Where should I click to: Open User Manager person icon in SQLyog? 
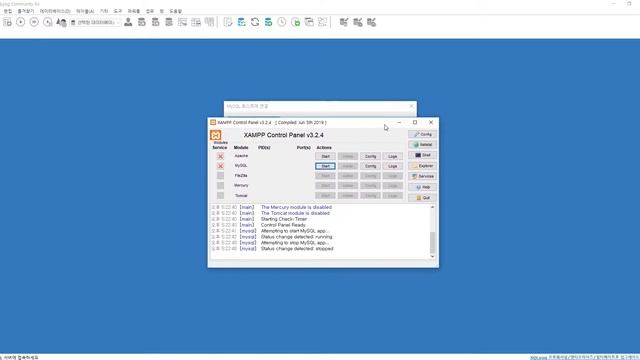pyautogui.click(x=128, y=22)
